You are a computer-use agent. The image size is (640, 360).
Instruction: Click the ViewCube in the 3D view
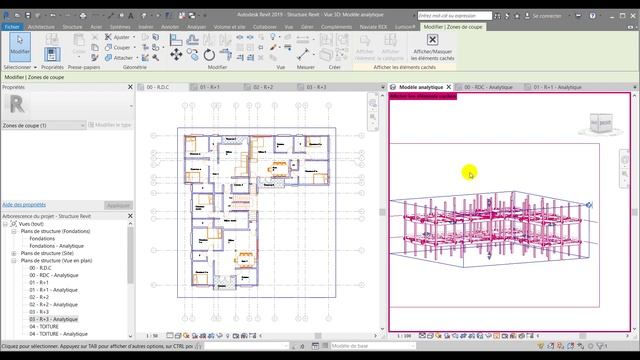(601, 124)
